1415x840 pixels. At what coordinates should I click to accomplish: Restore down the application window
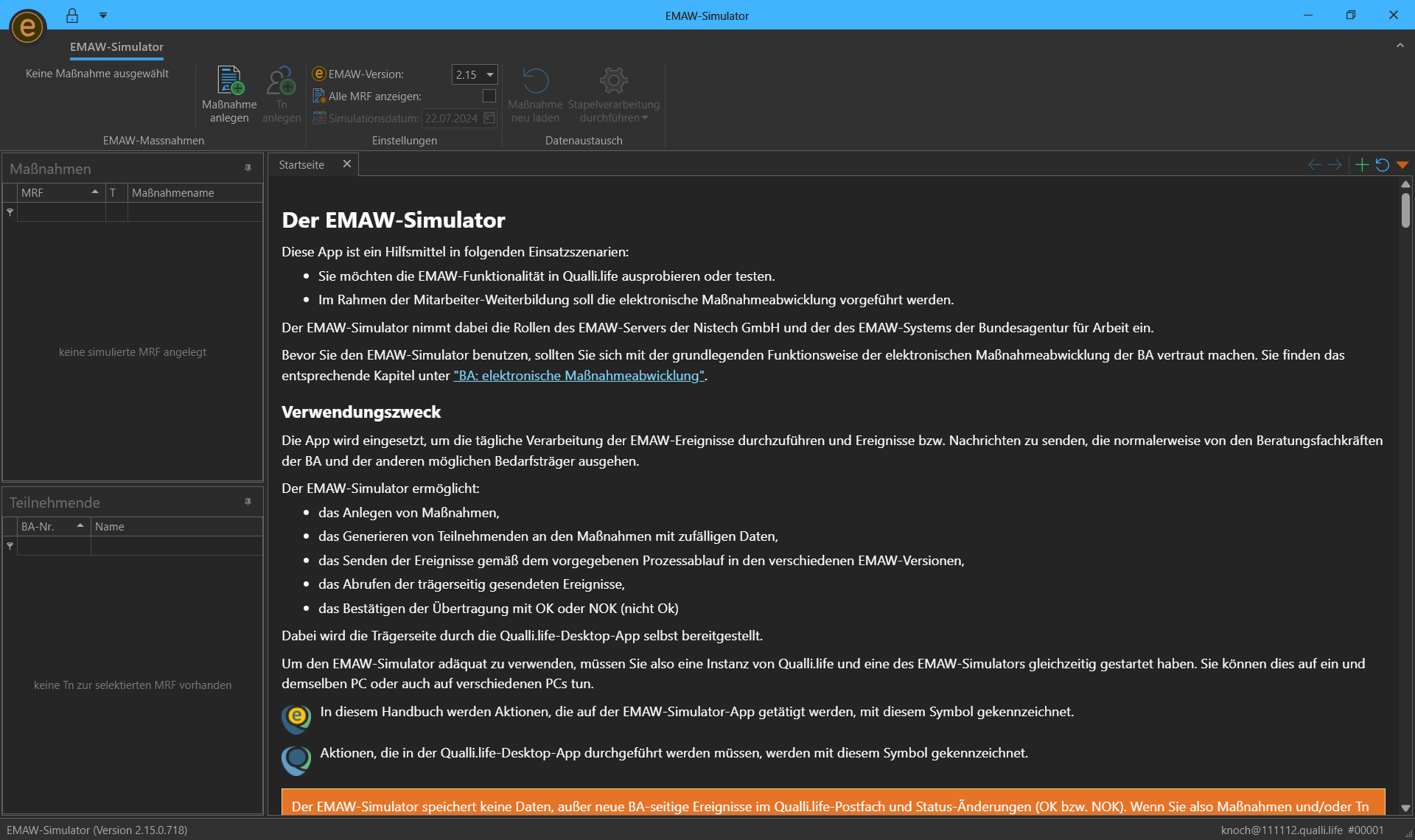[x=1350, y=15]
